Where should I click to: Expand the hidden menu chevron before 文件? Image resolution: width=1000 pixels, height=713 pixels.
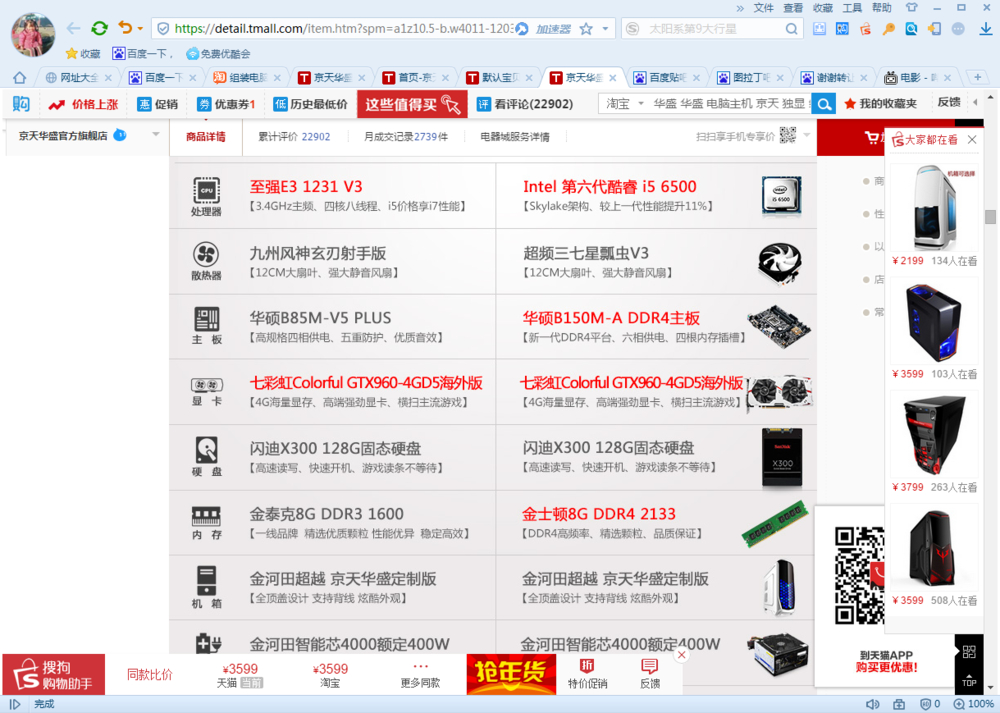click(x=740, y=8)
